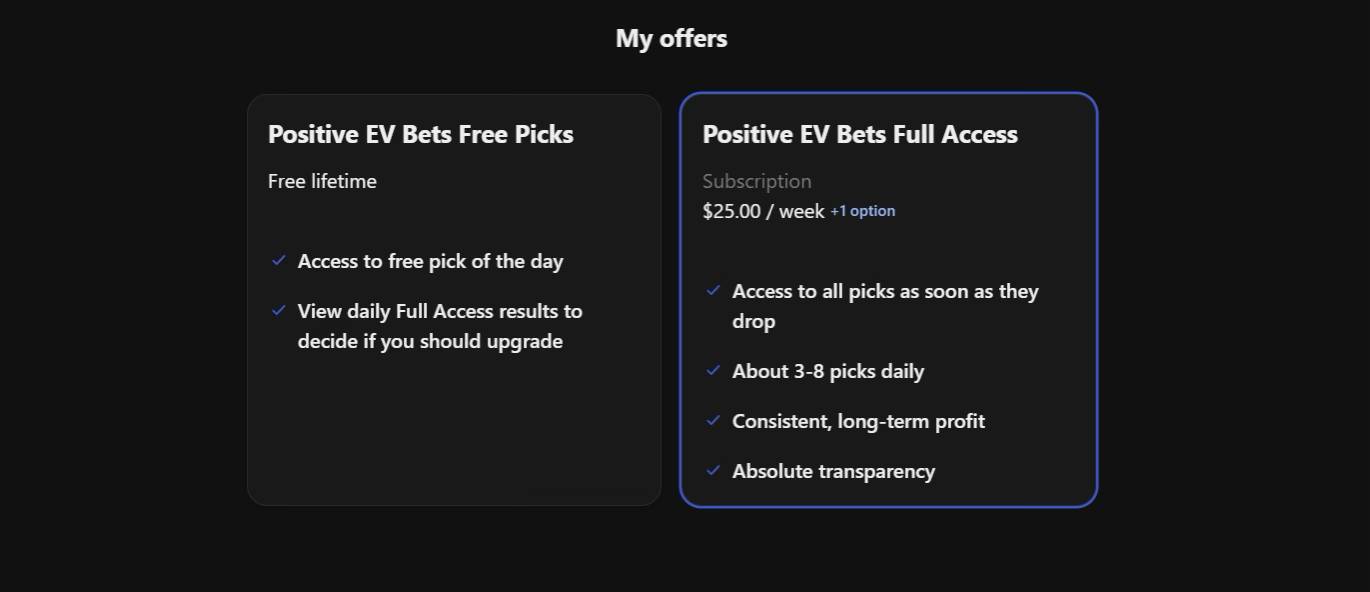1370x592 pixels.
Task: Click the checkmark beside 'Absolute transparency'
Action: [x=714, y=470]
